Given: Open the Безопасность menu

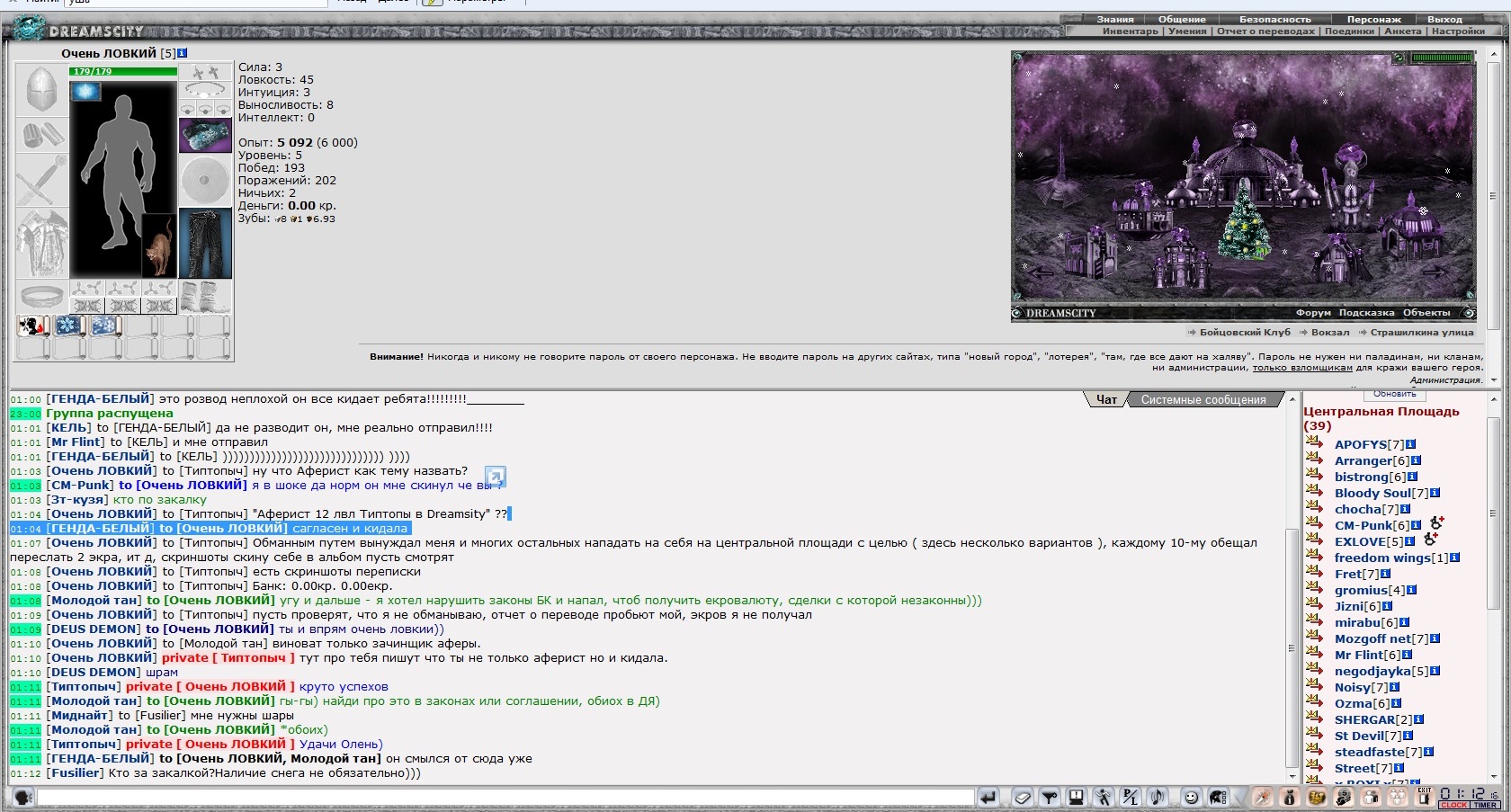Looking at the screenshot, I should tap(1274, 19).
